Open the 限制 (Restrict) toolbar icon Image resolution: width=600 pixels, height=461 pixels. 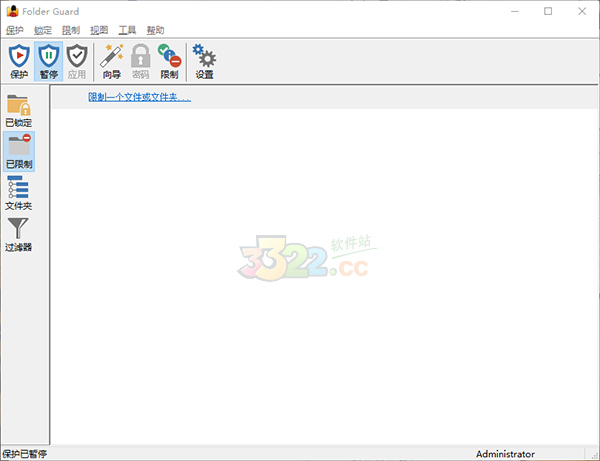(x=170, y=61)
